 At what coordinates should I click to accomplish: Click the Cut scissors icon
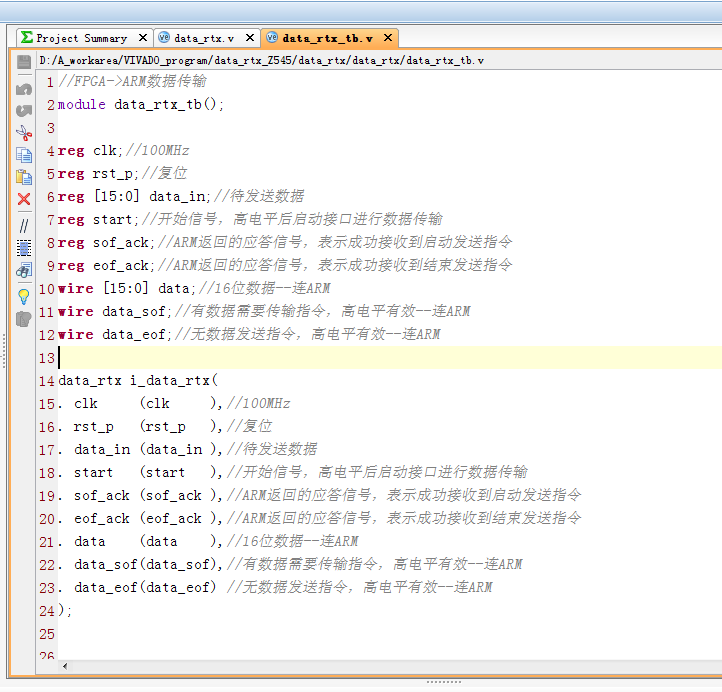coord(24,132)
